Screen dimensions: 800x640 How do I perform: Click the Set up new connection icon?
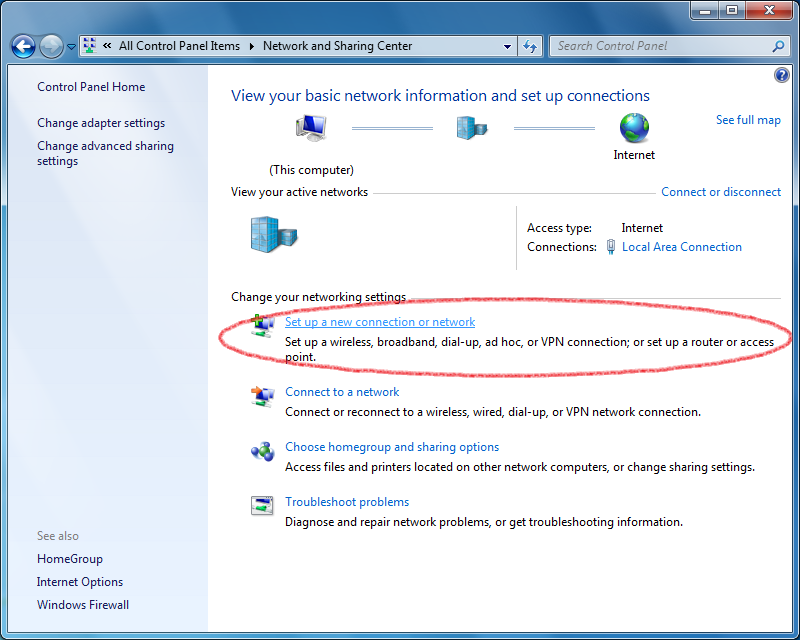point(262,325)
